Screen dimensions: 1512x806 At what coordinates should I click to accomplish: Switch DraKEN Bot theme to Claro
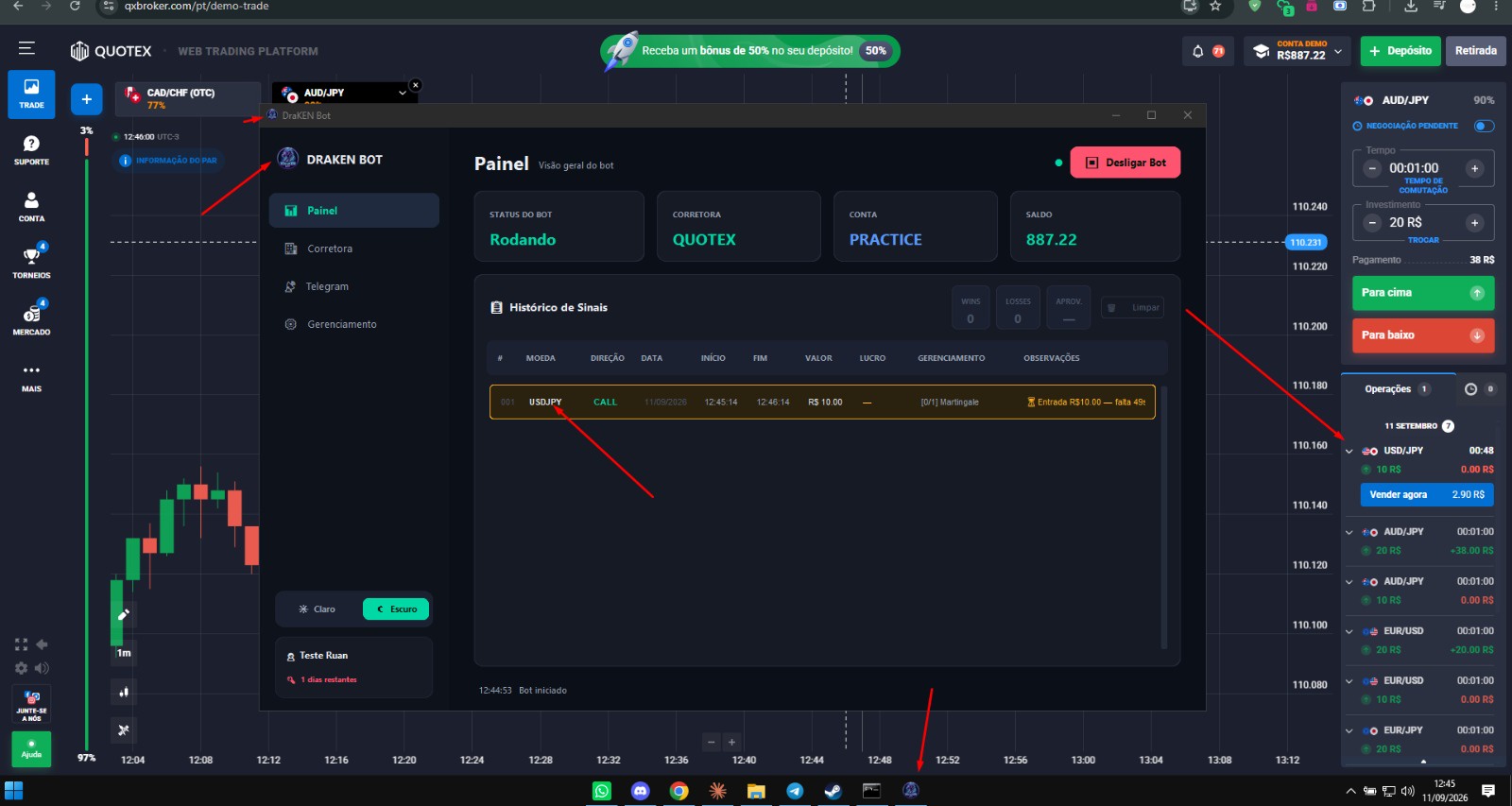[318, 609]
